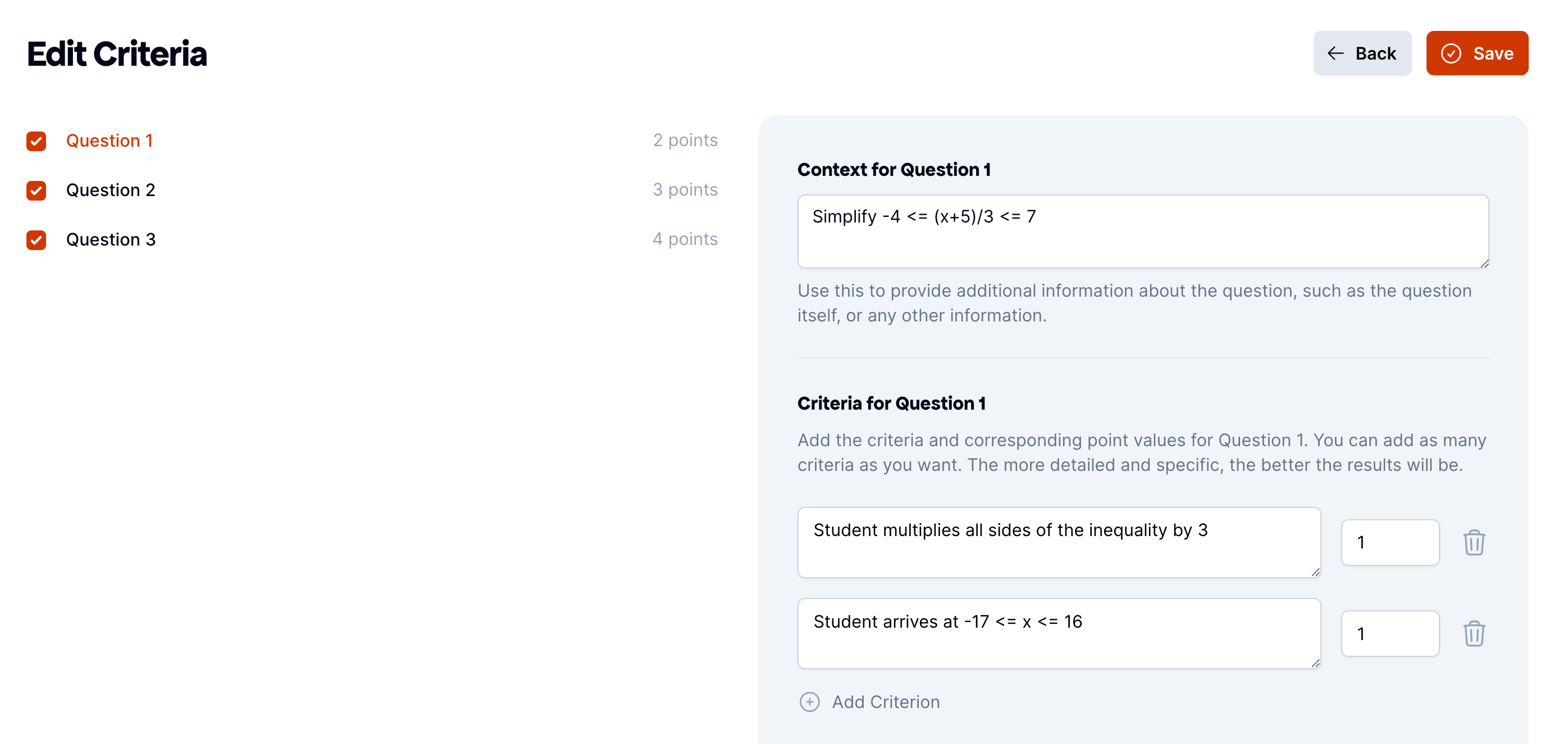Image resolution: width=1568 pixels, height=744 pixels.
Task: Focus the 'multiplies all sides' criterion field
Action: click(x=1059, y=542)
